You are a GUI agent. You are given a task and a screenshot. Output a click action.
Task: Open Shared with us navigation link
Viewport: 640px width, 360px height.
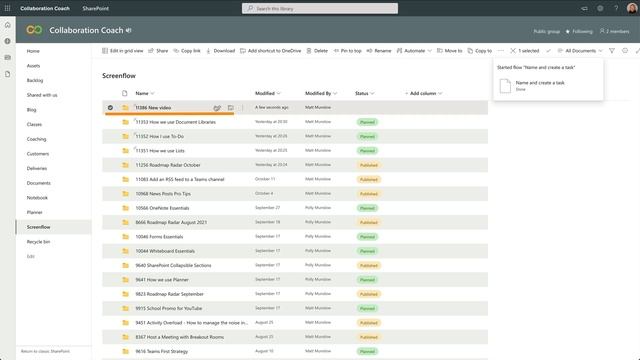pos(42,95)
